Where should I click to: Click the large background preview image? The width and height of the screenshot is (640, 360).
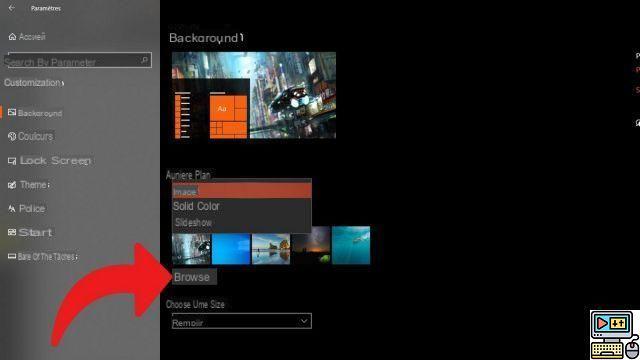tap(254, 95)
